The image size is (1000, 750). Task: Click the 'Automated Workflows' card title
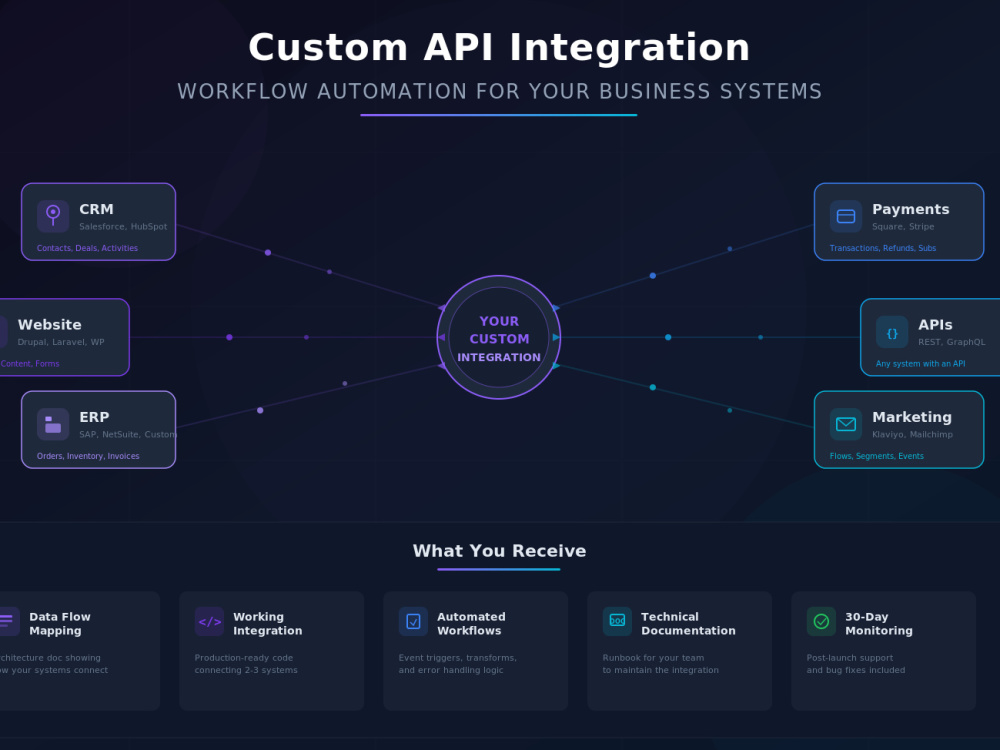[x=471, y=624]
